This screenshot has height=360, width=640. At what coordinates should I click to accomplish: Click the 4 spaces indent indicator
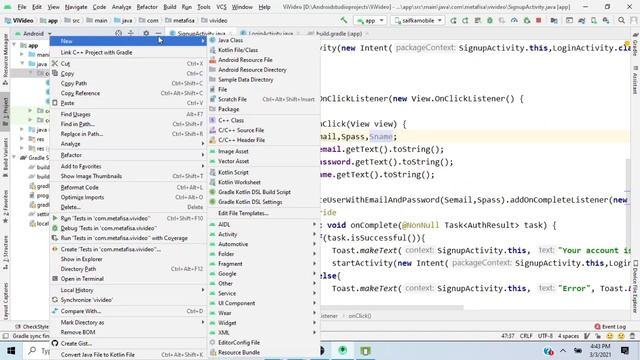pyautogui.click(x=568, y=336)
